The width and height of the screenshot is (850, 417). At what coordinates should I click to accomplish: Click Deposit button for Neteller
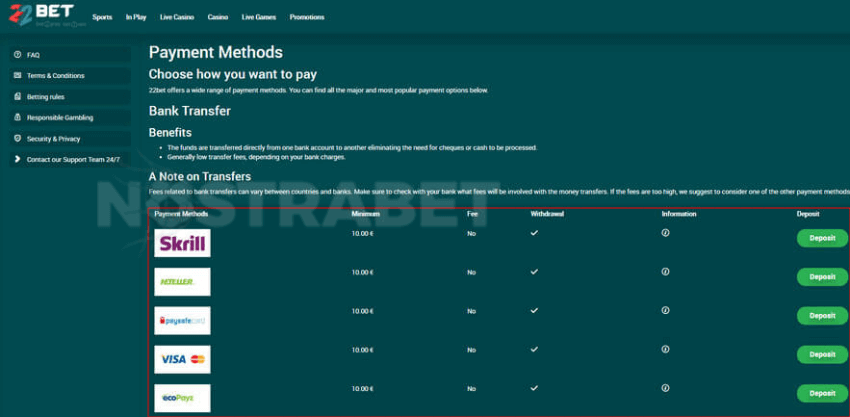pyautogui.click(x=822, y=277)
